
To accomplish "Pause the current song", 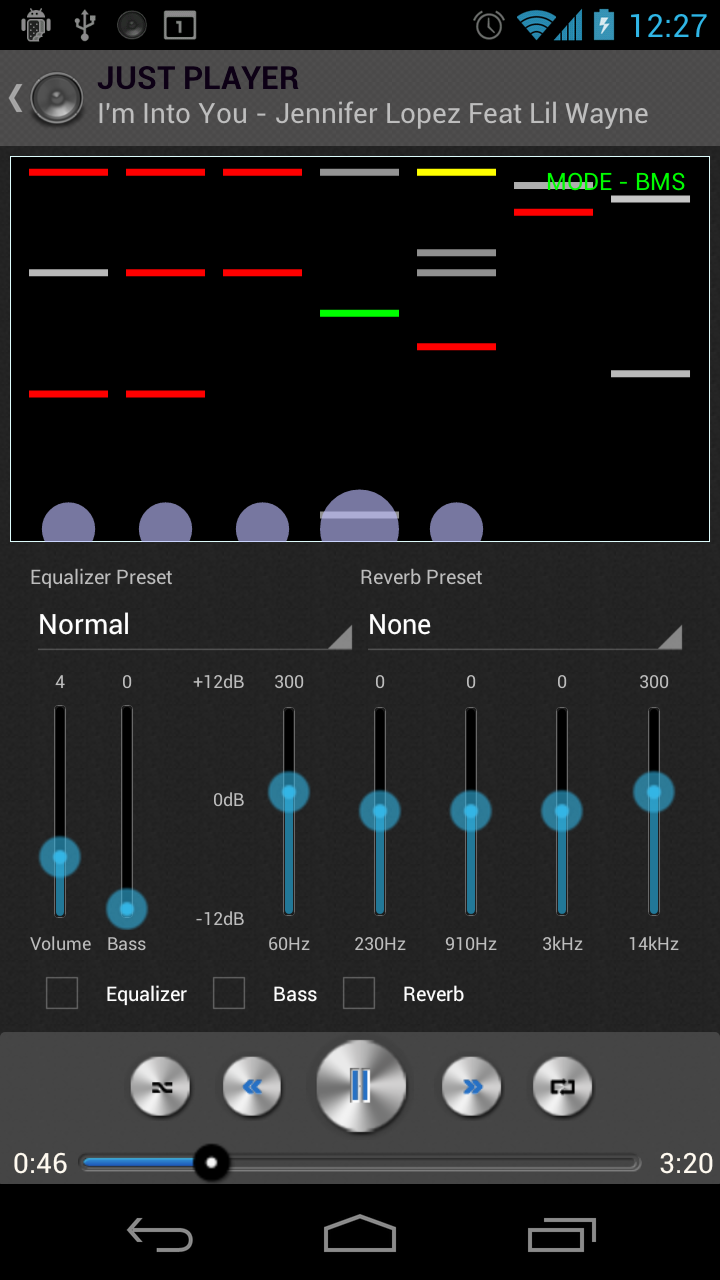I will (361, 1086).
